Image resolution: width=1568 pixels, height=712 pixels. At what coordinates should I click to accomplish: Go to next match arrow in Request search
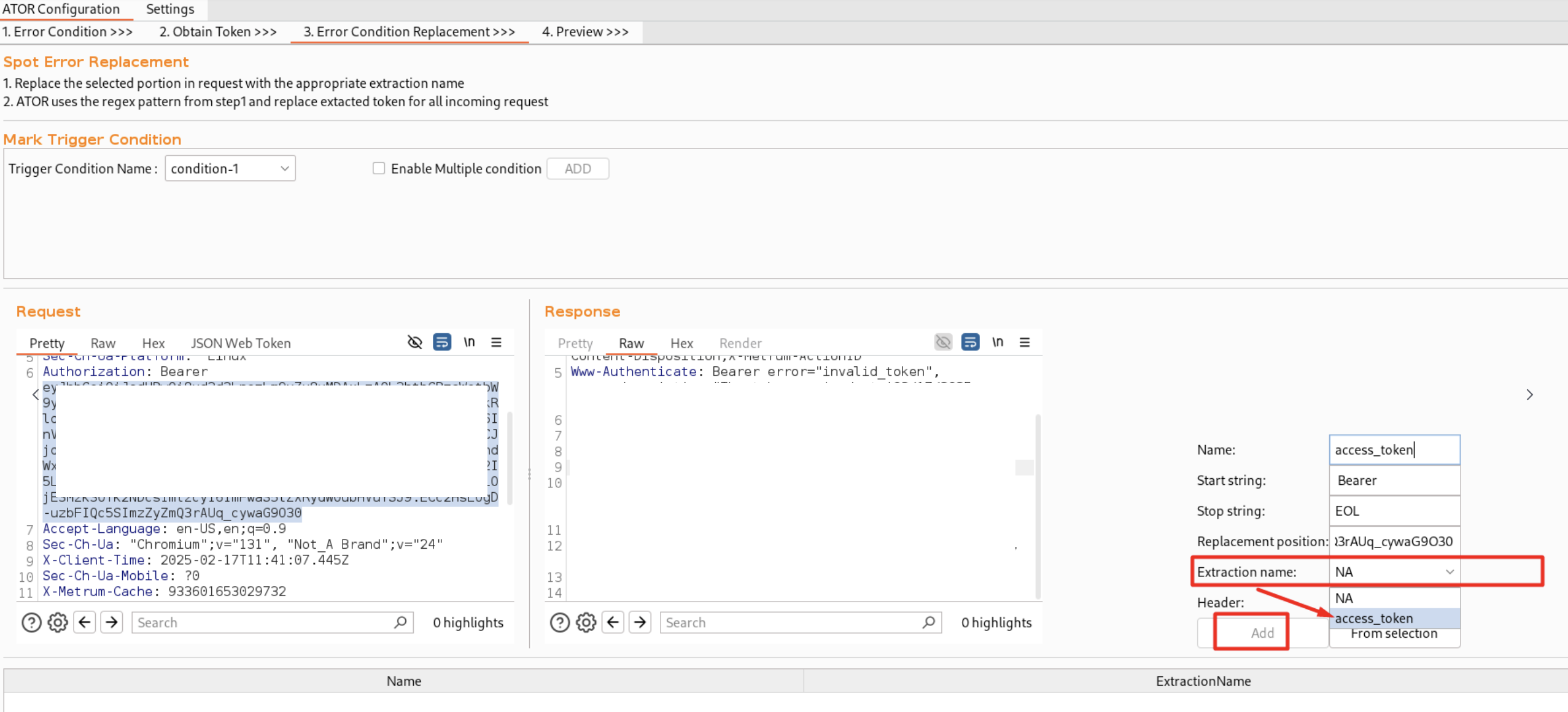[x=112, y=622]
